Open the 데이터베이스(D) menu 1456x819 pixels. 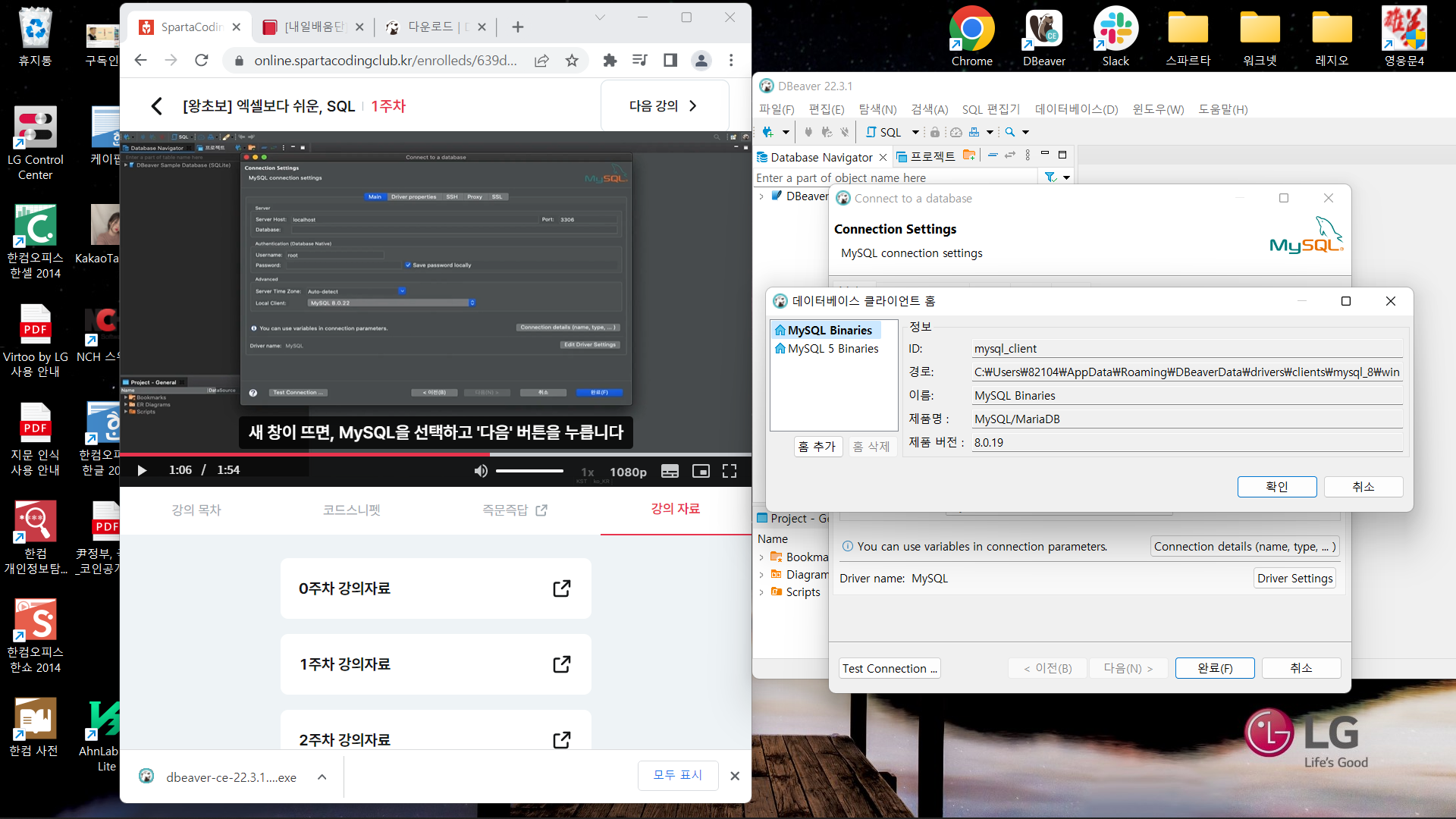[1076, 109]
